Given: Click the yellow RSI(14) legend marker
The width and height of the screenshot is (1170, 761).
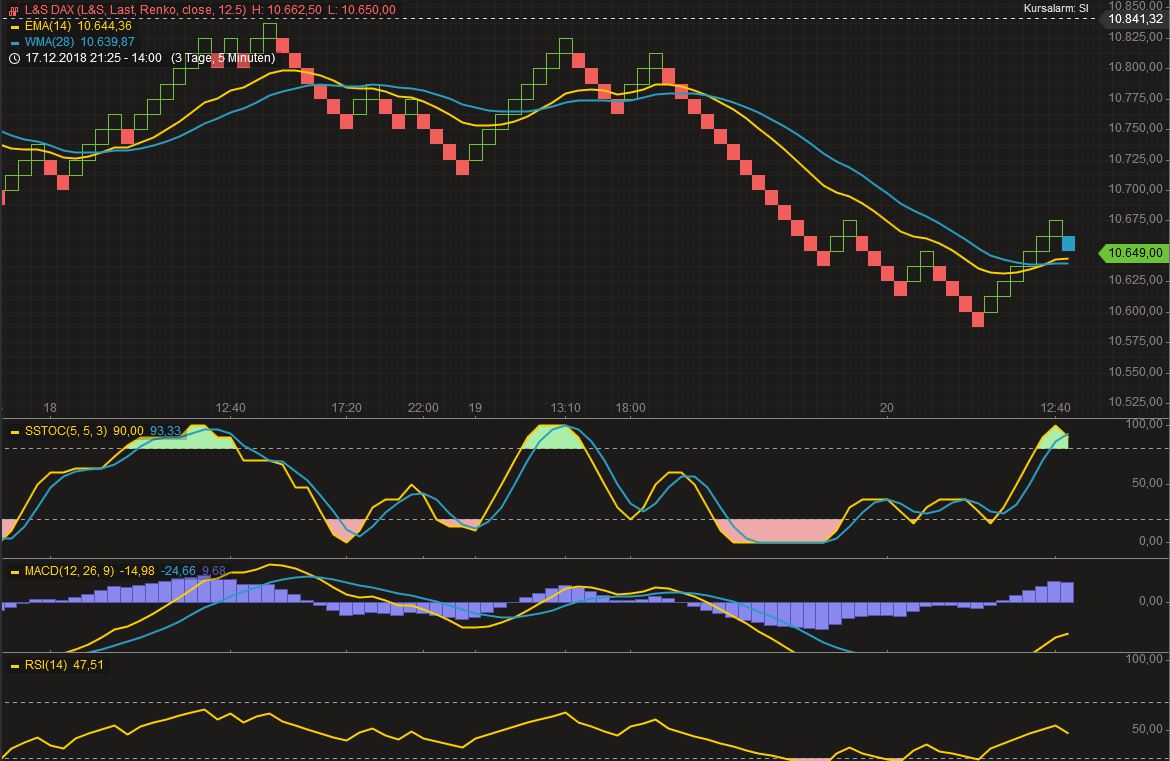Looking at the screenshot, I should (x=14, y=666).
